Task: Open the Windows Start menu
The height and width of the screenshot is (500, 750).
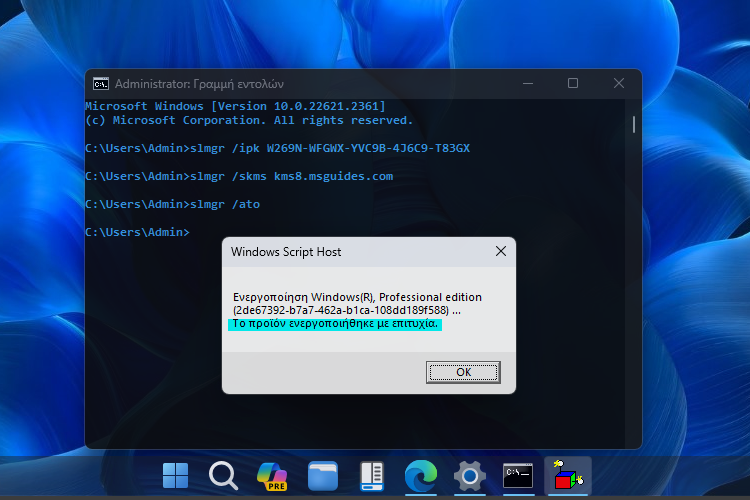Action: coord(176,476)
